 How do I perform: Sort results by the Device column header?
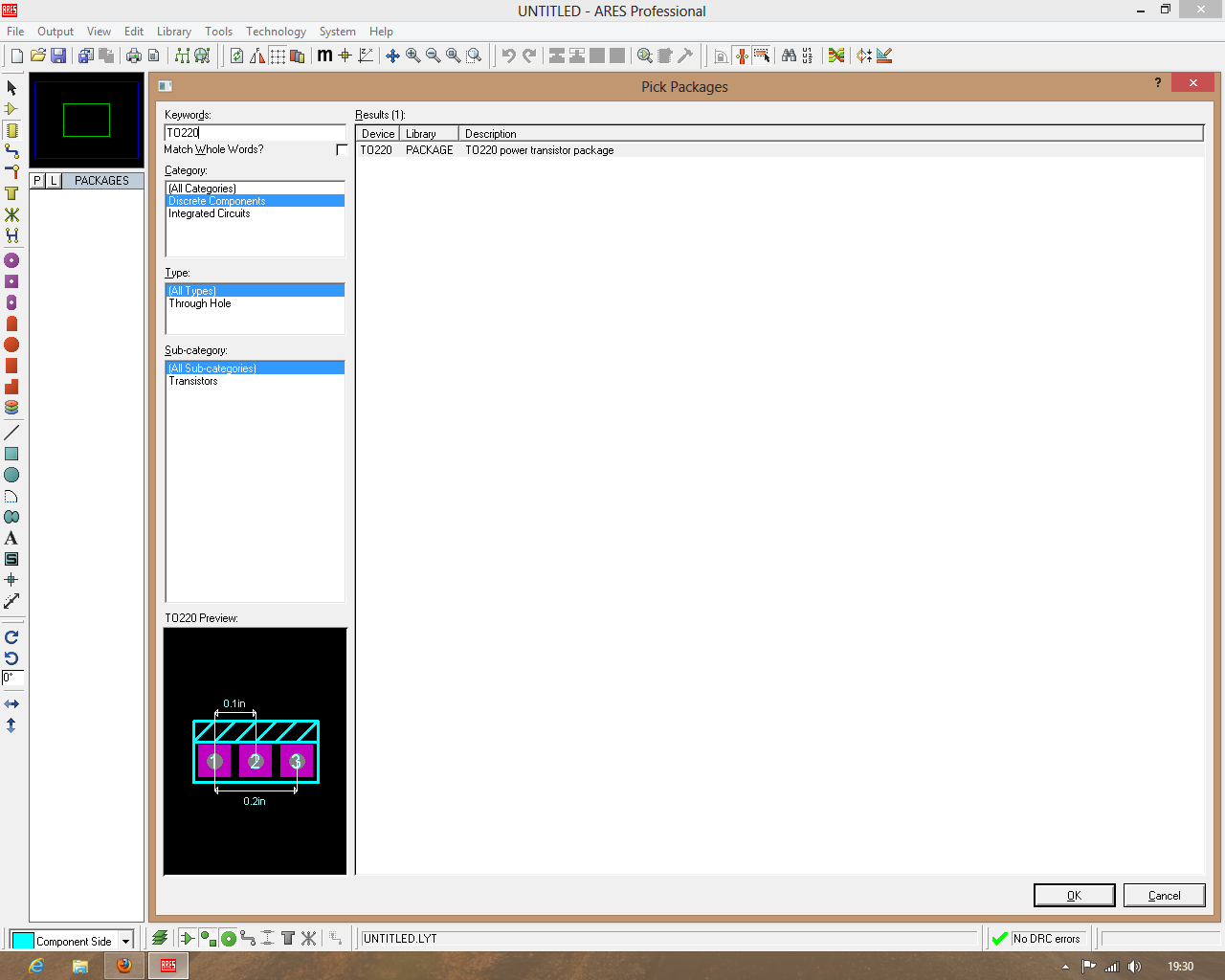pos(378,134)
